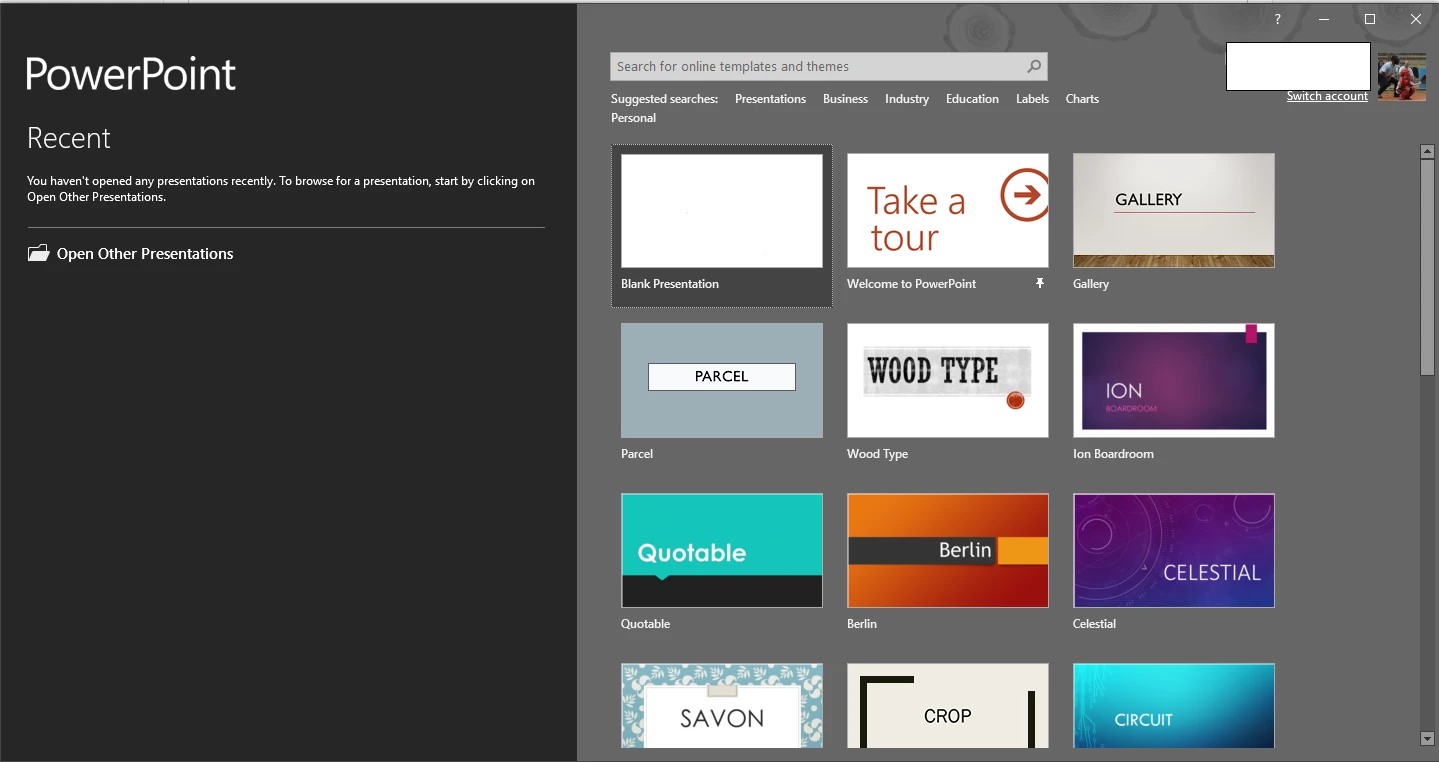This screenshot has width=1439, height=762.
Task: Choose the Wood Type theme thumbnail
Action: pos(948,380)
